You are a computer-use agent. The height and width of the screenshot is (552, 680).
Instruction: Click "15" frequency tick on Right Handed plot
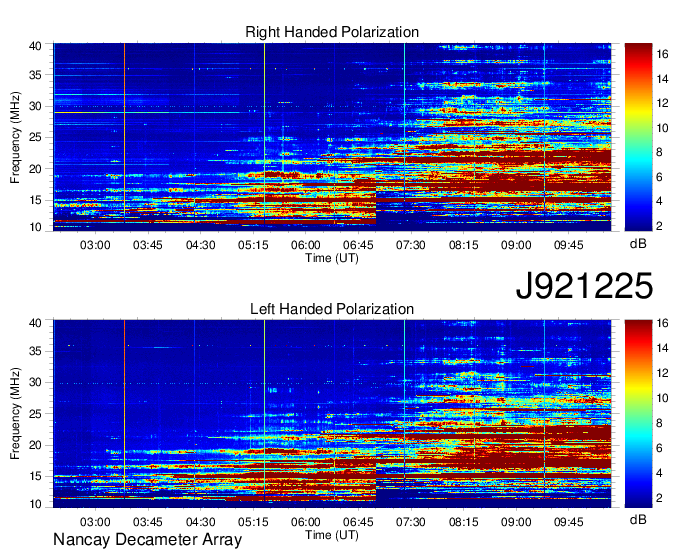pyautogui.click(x=35, y=200)
